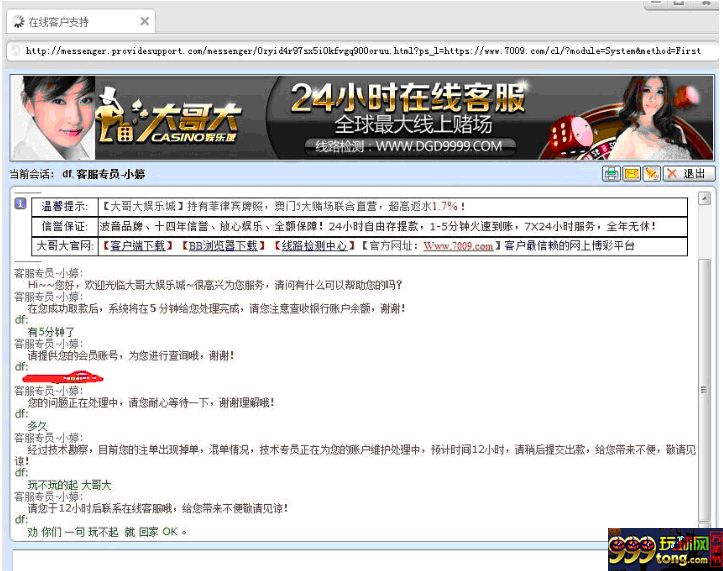Click the 大哥大 Casino banner image
The image size is (723, 571).
tap(362, 118)
